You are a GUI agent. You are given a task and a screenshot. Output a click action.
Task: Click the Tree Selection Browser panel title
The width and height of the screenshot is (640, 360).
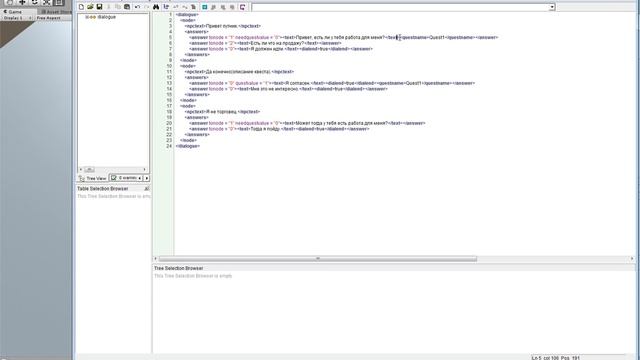point(178,268)
